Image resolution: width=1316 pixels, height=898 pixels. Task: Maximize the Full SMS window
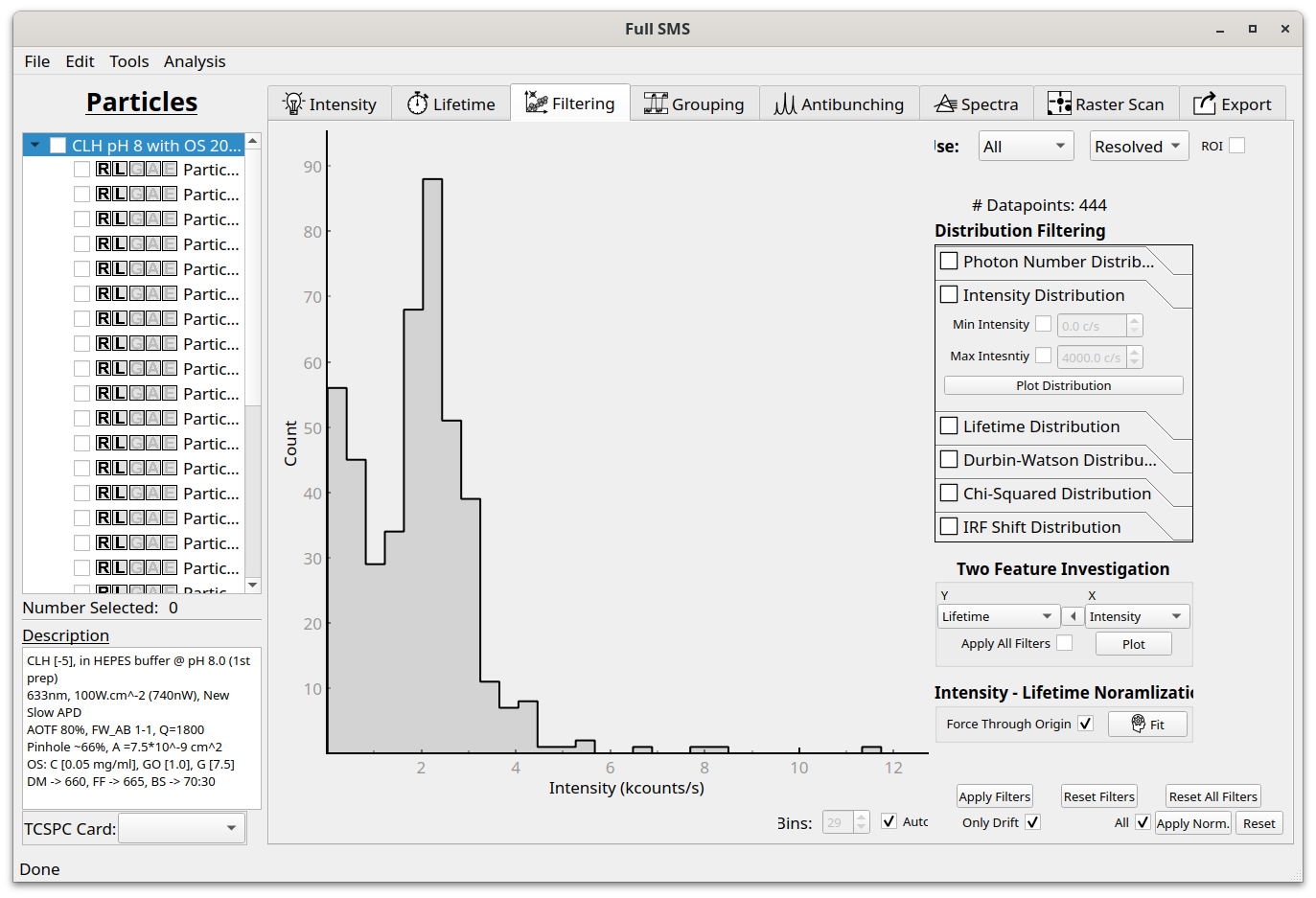(x=1252, y=29)
